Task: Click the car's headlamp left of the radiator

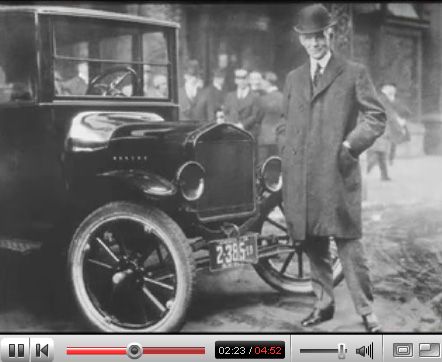Action: [190, 181]
